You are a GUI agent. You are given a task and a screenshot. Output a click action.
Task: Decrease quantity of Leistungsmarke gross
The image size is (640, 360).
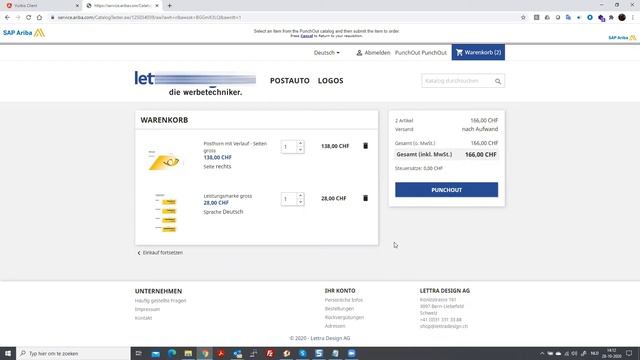tap(300, 202)
